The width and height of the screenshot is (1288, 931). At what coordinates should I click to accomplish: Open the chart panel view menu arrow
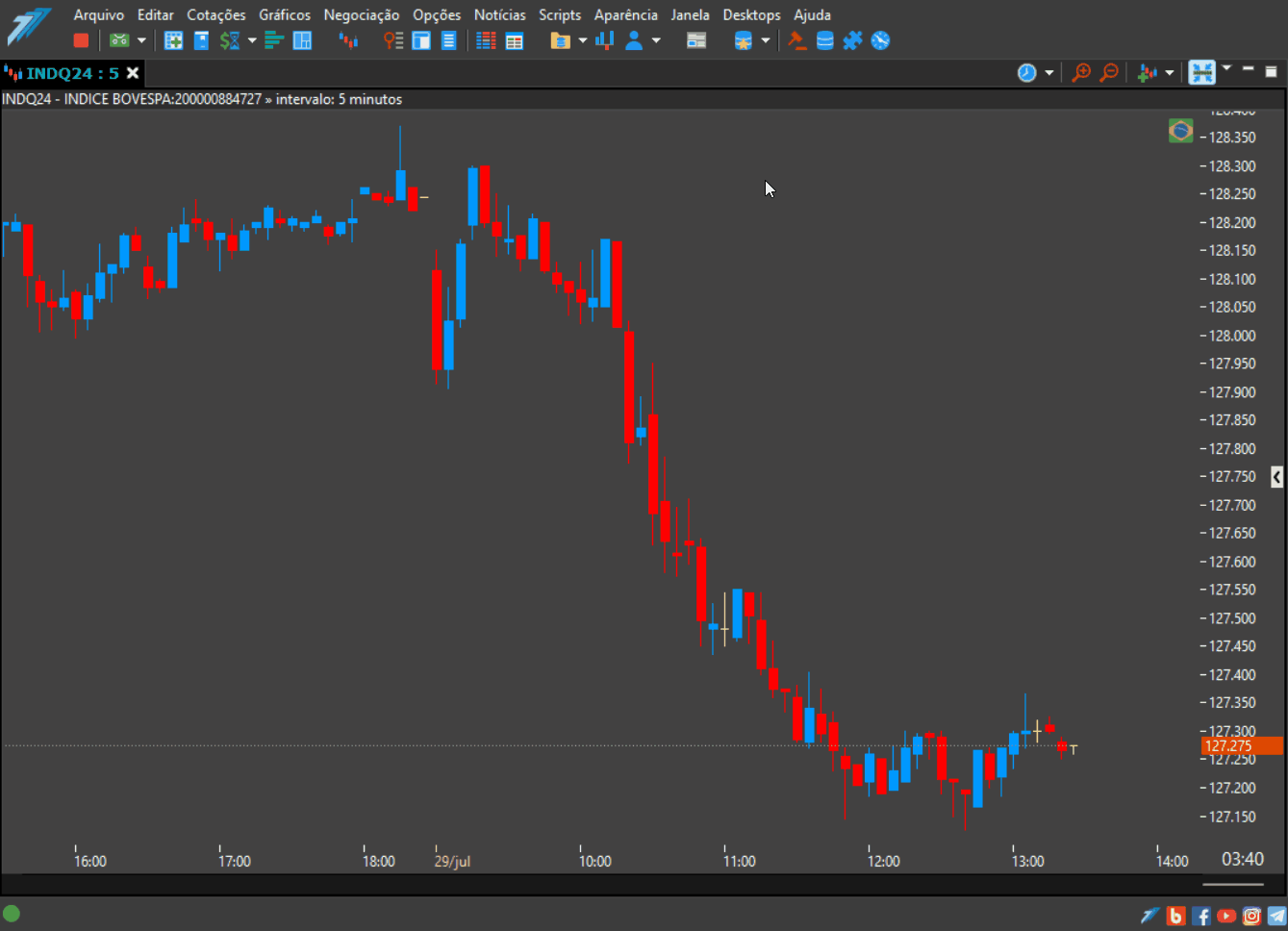click(x=1226, y=68)
